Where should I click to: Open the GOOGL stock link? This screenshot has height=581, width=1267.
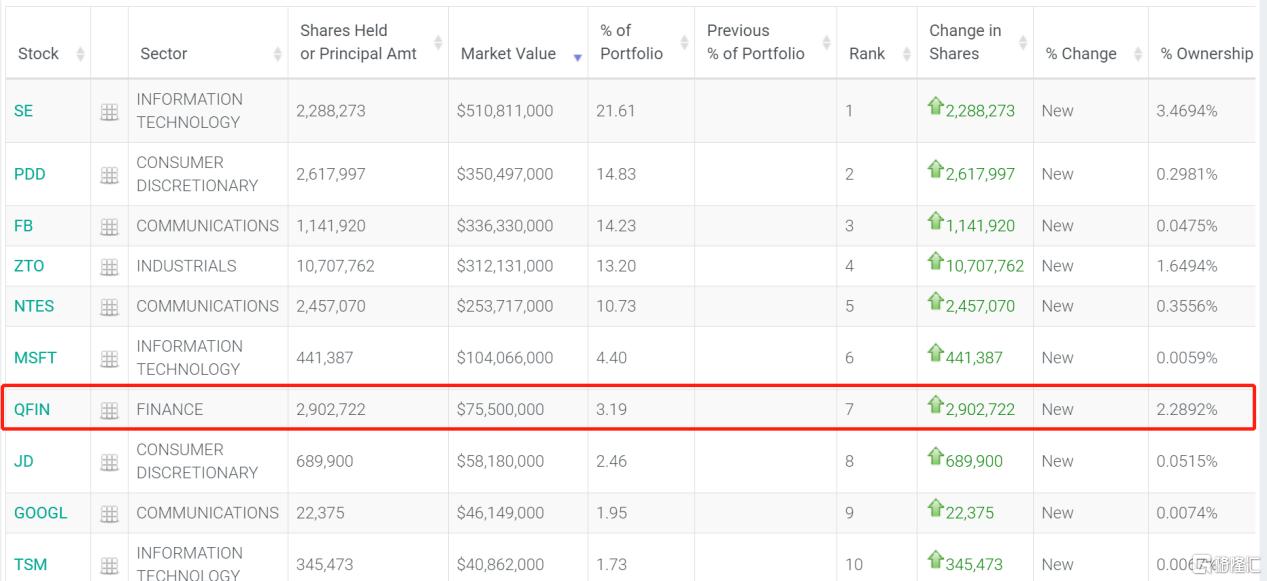[41, 513]
